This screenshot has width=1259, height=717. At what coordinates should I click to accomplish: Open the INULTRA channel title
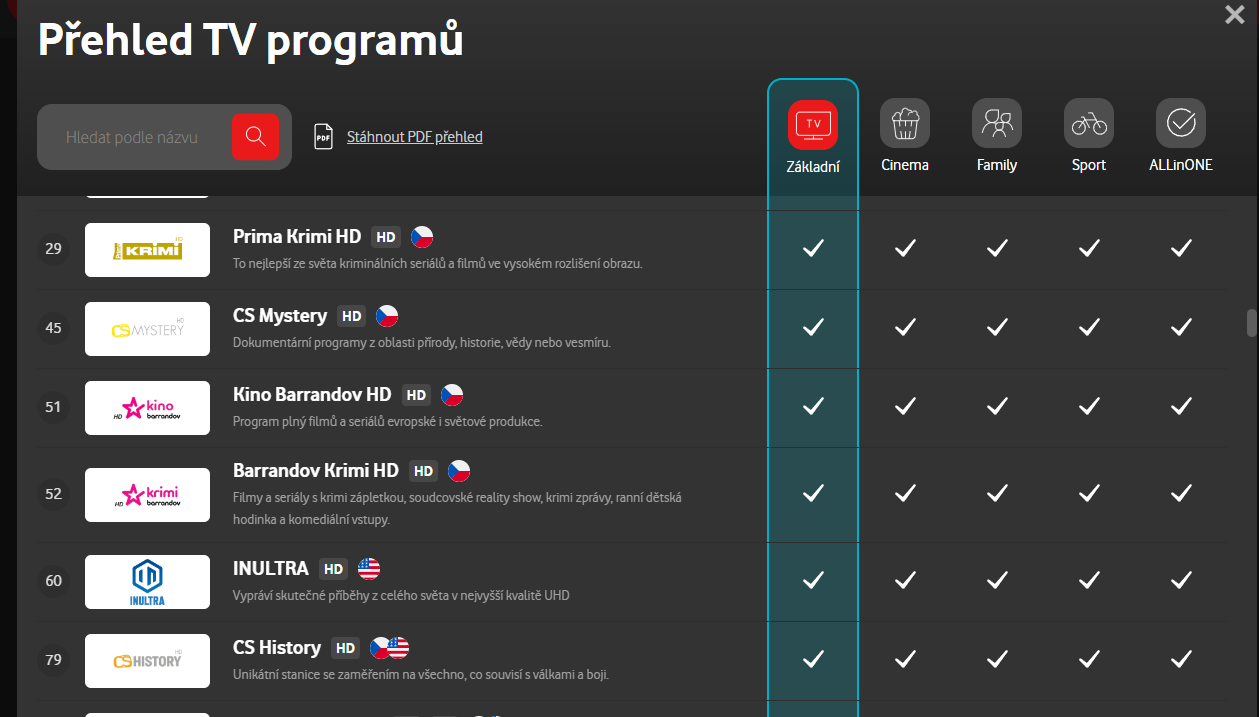(x=271, y=568)
